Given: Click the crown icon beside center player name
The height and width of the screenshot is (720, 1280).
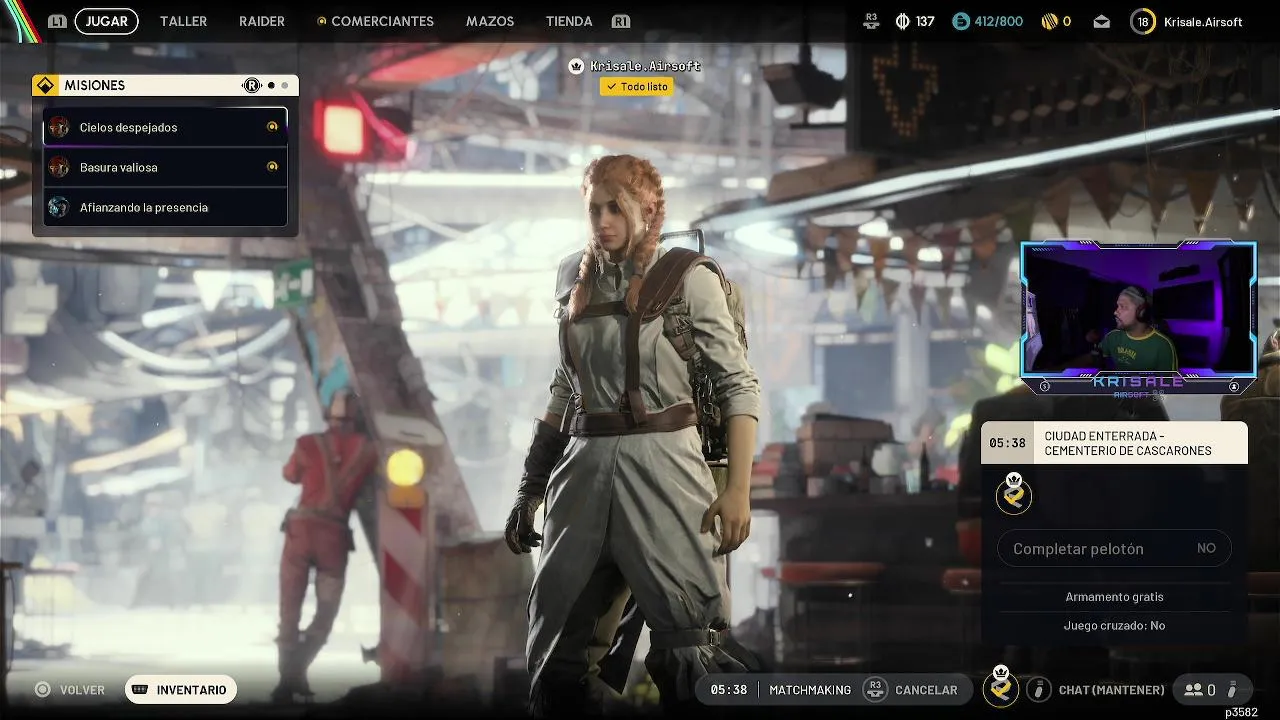Looking at the screenshot, I should tap(576, 66).
